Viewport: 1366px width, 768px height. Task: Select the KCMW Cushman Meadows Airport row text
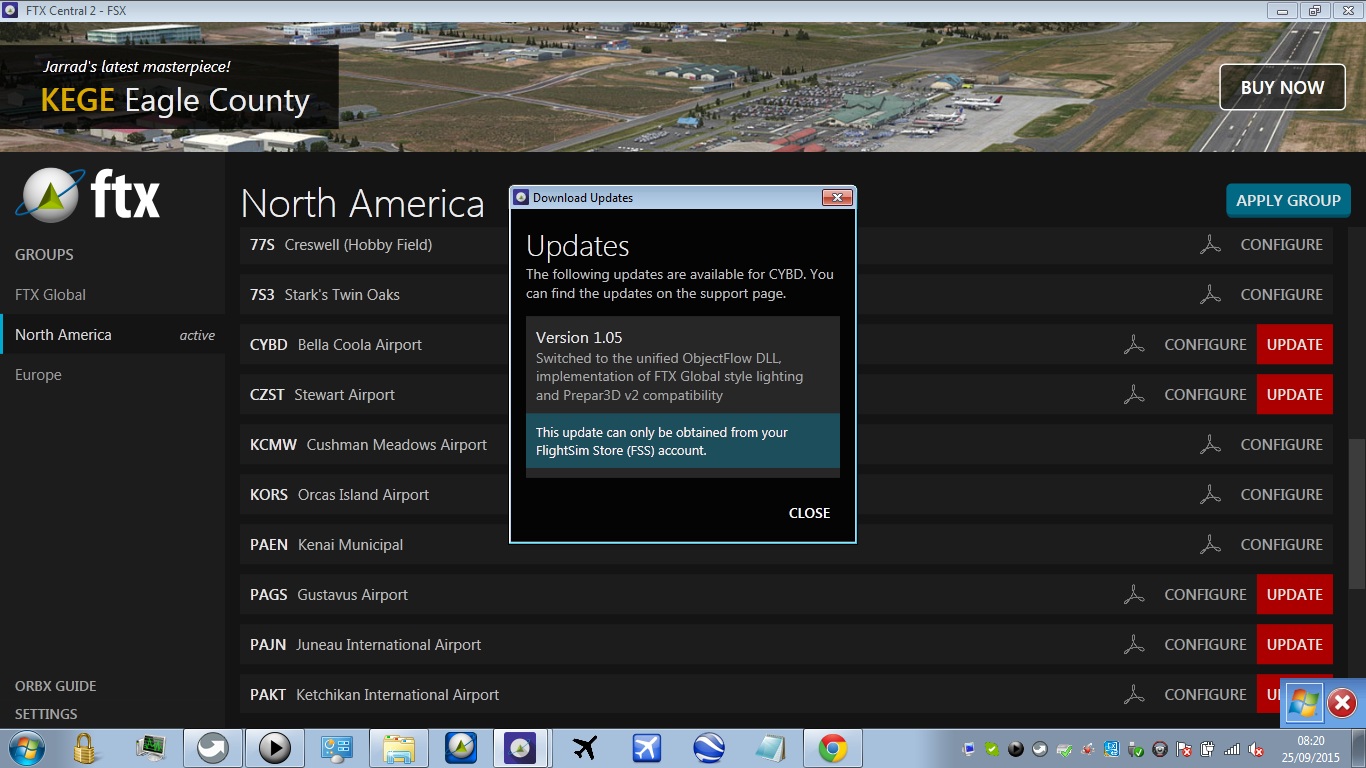point(368,445)
